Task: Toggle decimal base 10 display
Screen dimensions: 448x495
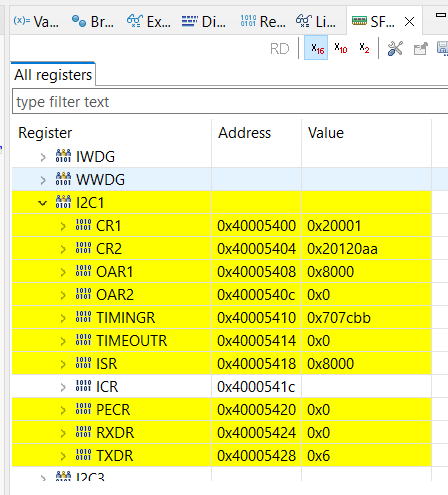Action: pos(340,49)
